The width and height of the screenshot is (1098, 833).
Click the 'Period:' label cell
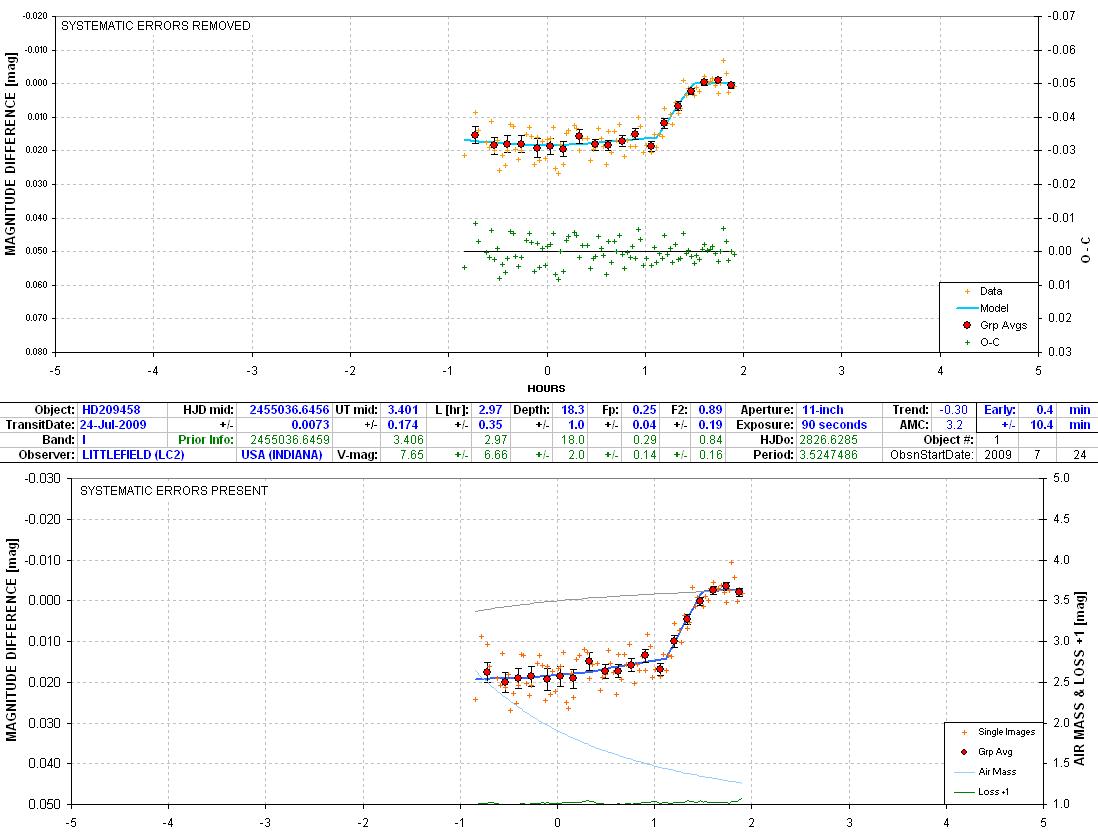point(773,454)
